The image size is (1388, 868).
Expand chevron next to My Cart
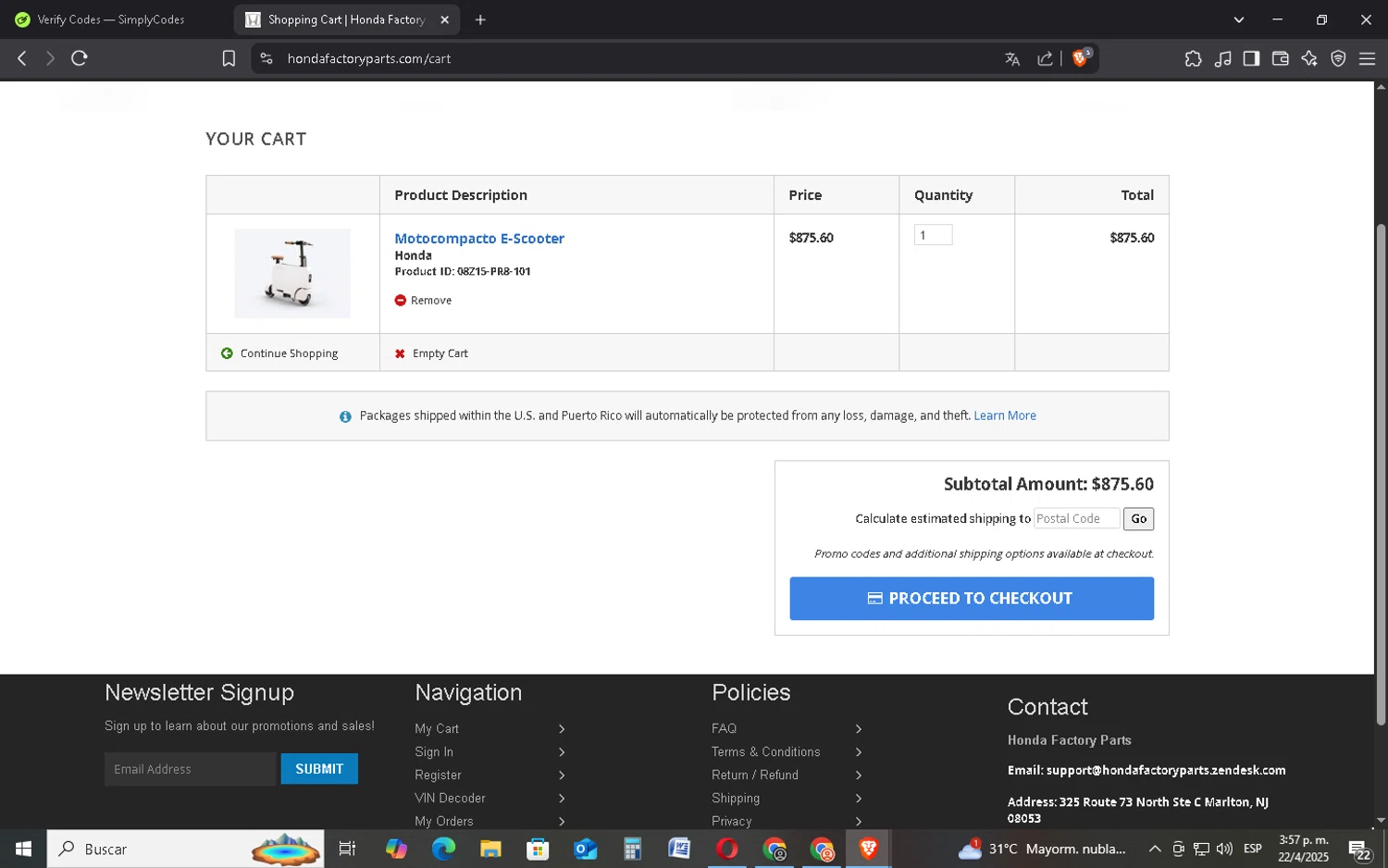click(562, 729)
